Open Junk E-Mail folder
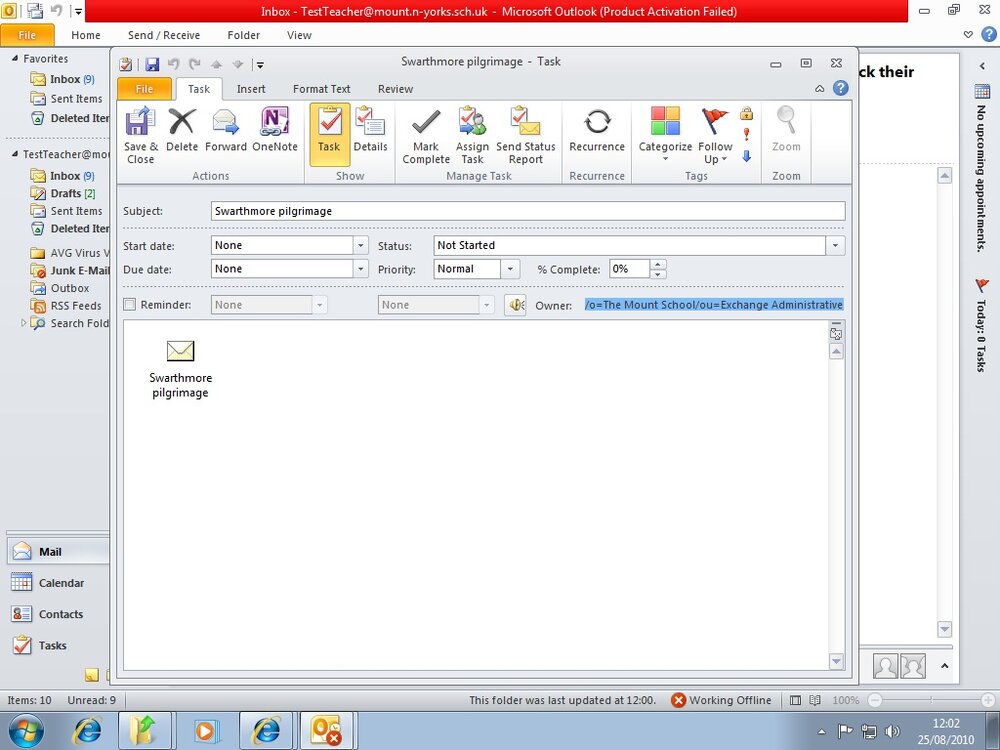The image size is (1000, 750). [70, 270]
